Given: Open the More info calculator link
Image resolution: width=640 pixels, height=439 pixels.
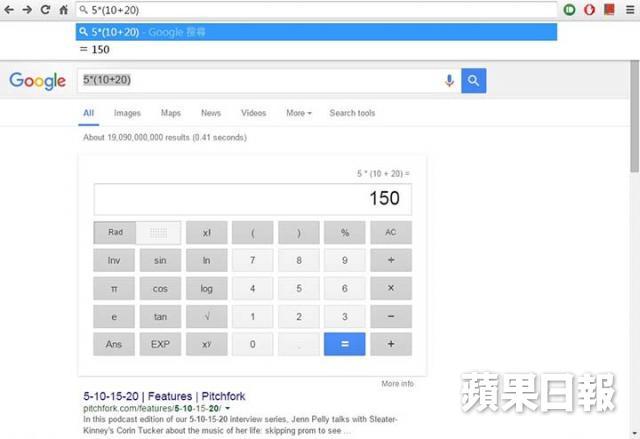Looking at the screenshot, I should tap(398, 384).
